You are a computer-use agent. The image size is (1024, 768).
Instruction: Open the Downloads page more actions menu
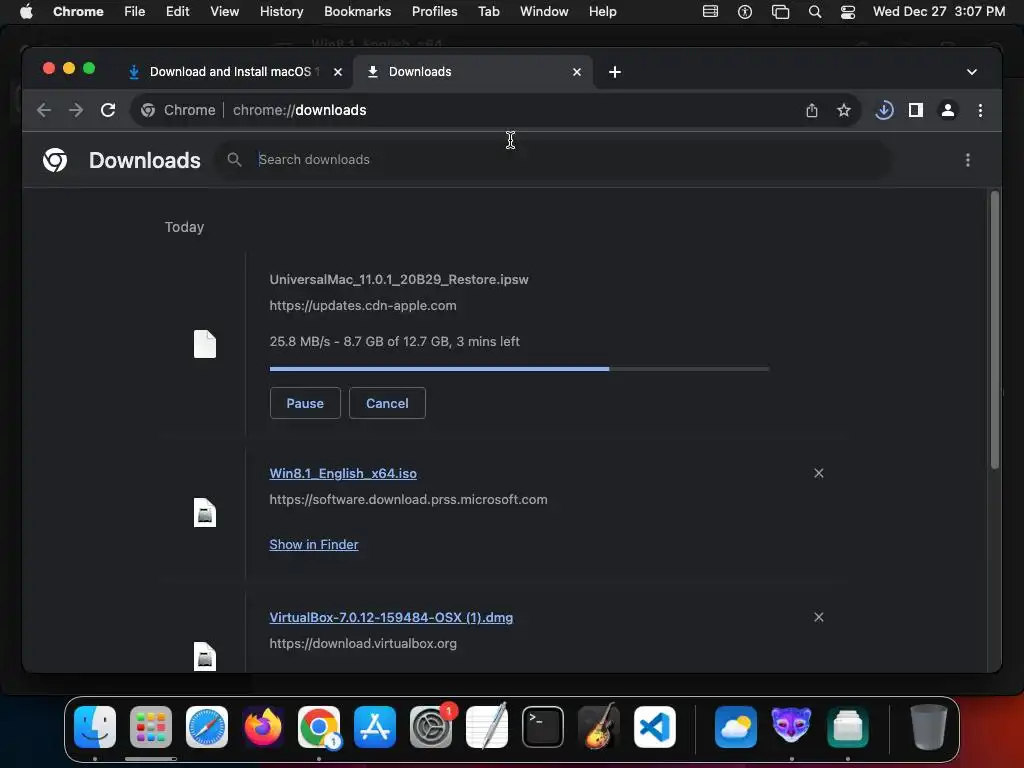(968, 160)
